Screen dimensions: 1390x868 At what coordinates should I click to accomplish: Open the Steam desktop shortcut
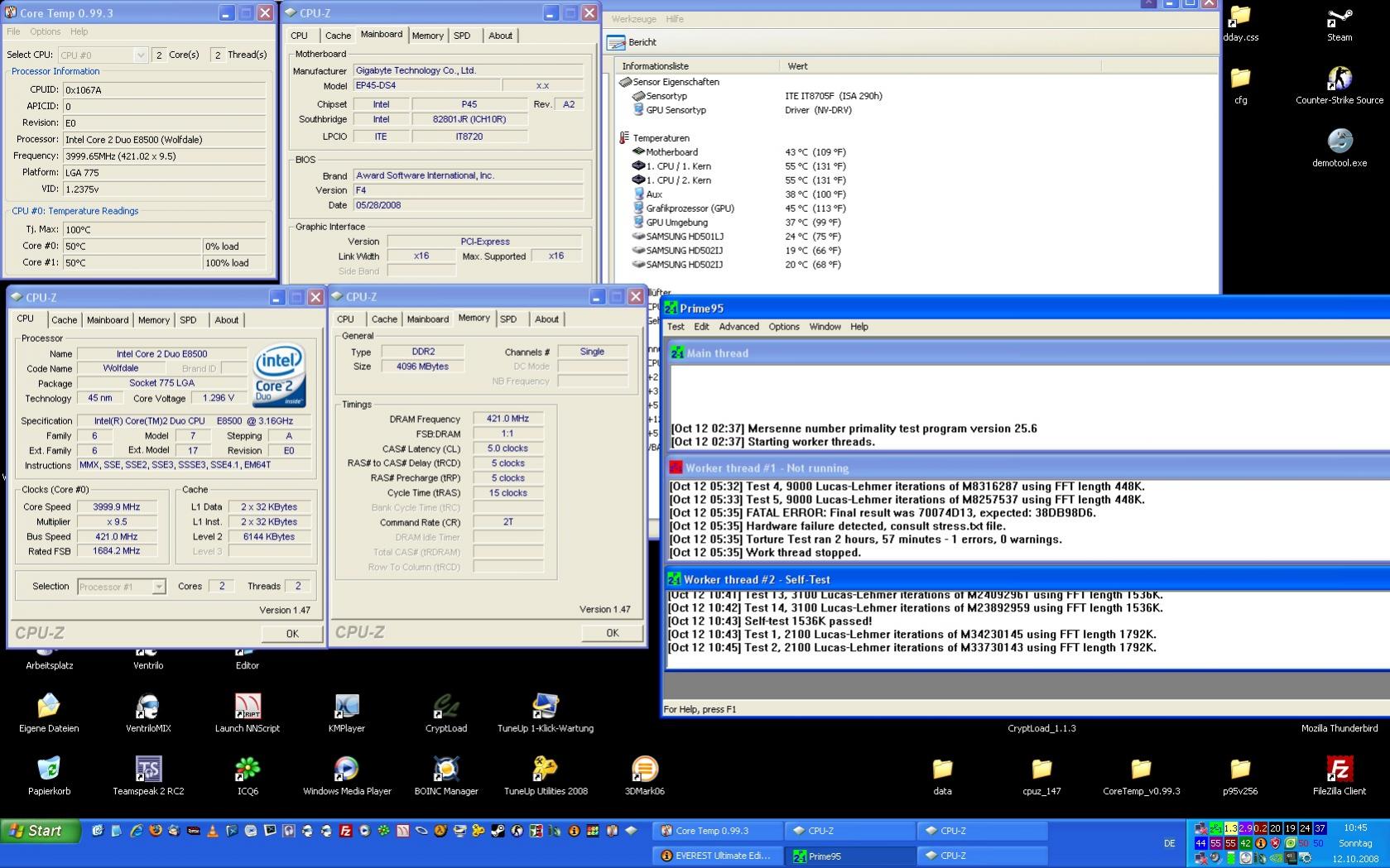click(x=1339, y=18)
